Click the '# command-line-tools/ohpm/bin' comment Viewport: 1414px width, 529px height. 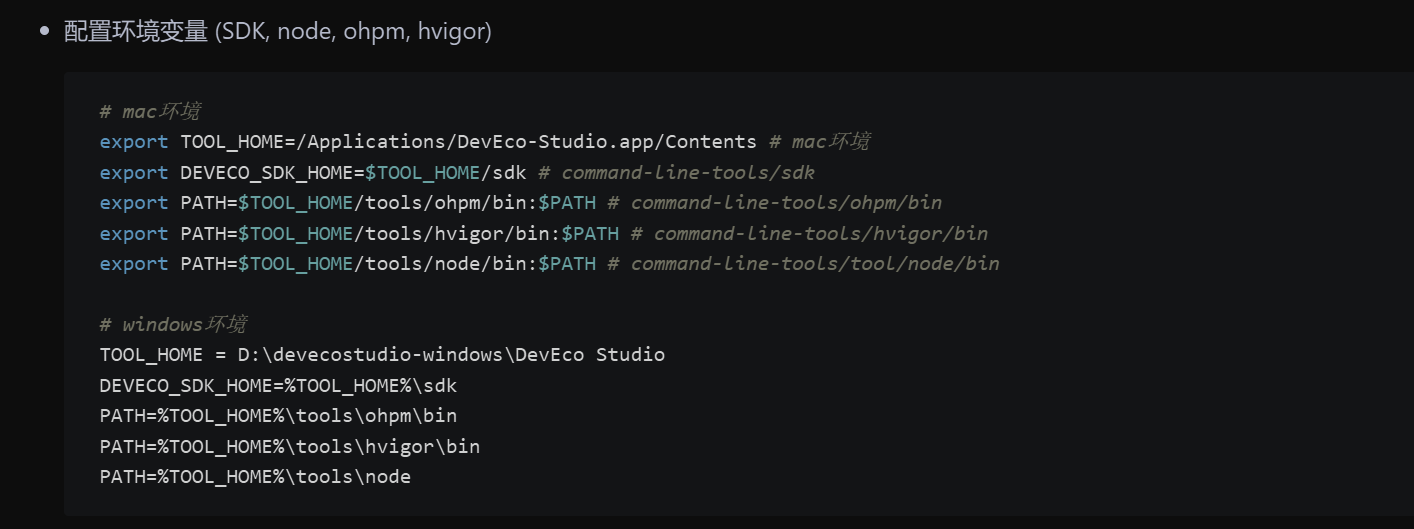coord(774,203)
